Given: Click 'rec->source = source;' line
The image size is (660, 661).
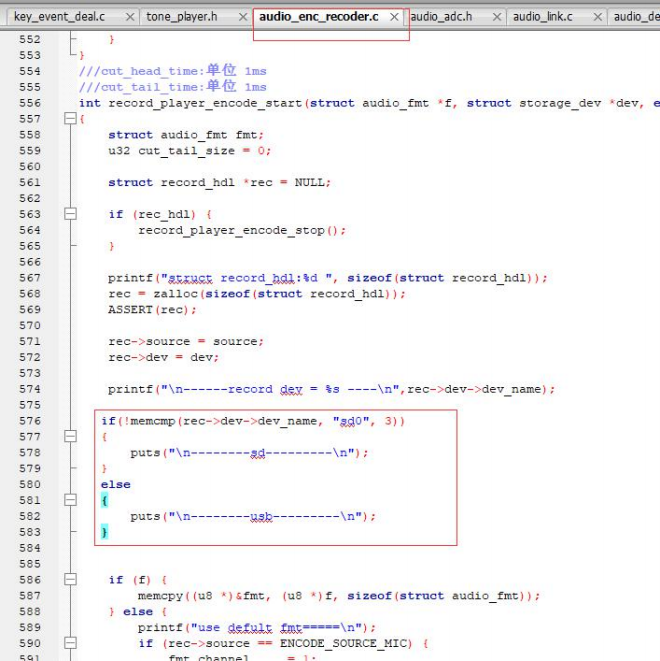Looking at the screenshot, I should click(186, 341).
